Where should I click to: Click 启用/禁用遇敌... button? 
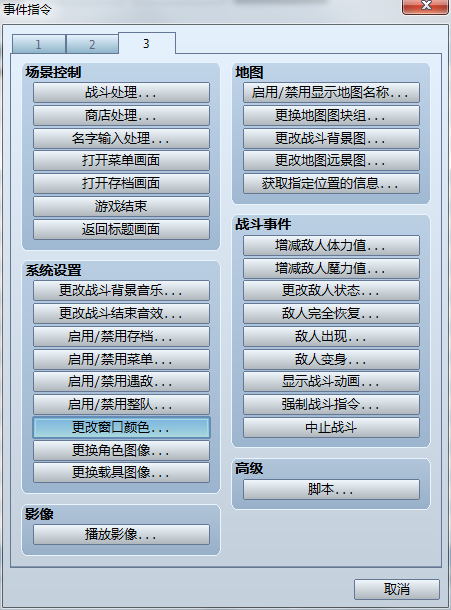tap(121, 381)
